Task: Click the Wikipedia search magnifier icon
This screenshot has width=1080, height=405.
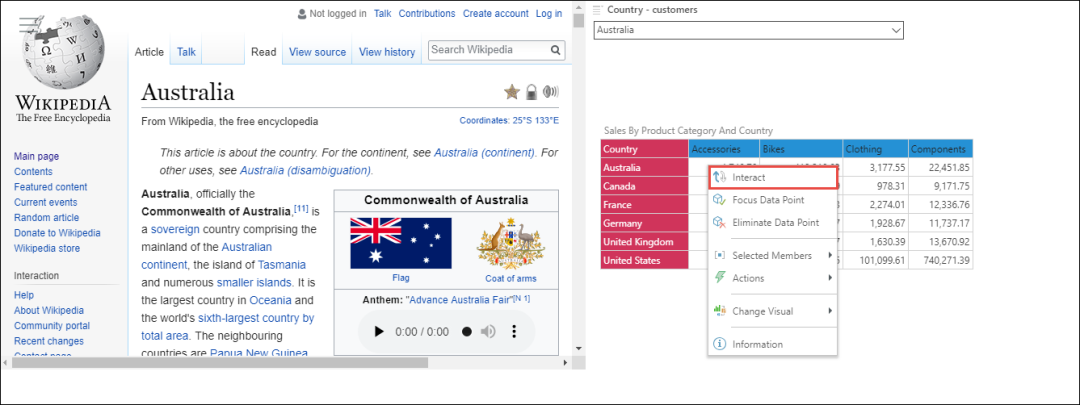Action: [x=556, y=50]
